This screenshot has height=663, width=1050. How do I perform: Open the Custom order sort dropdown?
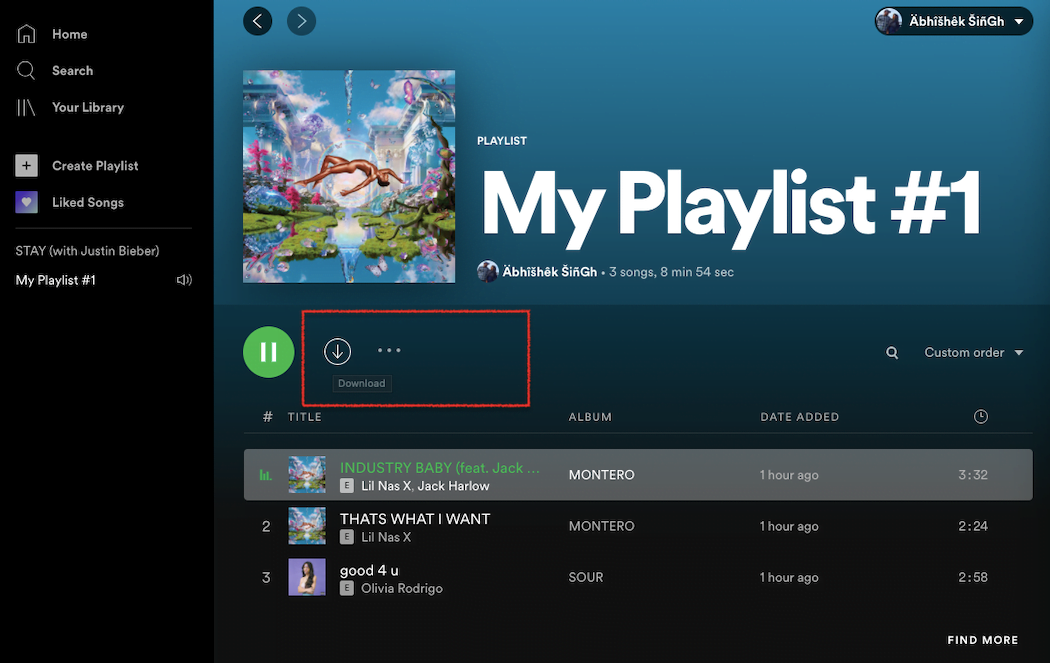click(974, 352)
